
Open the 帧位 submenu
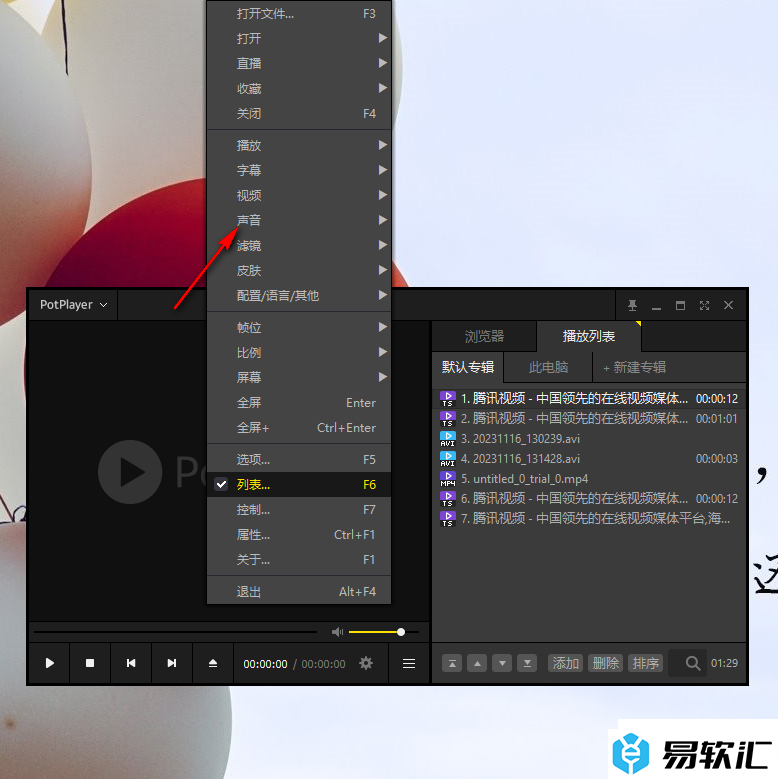299,327
